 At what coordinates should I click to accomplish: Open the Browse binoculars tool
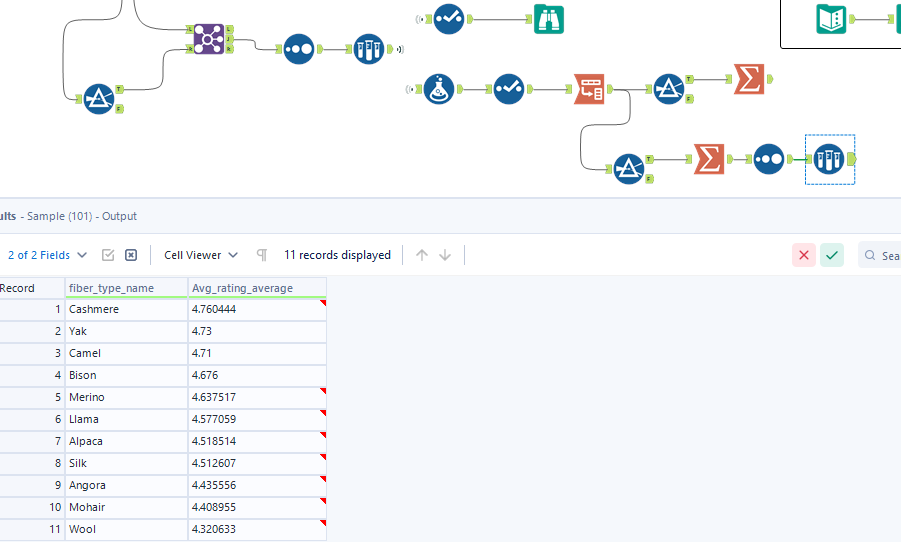(x=549, y=19)
